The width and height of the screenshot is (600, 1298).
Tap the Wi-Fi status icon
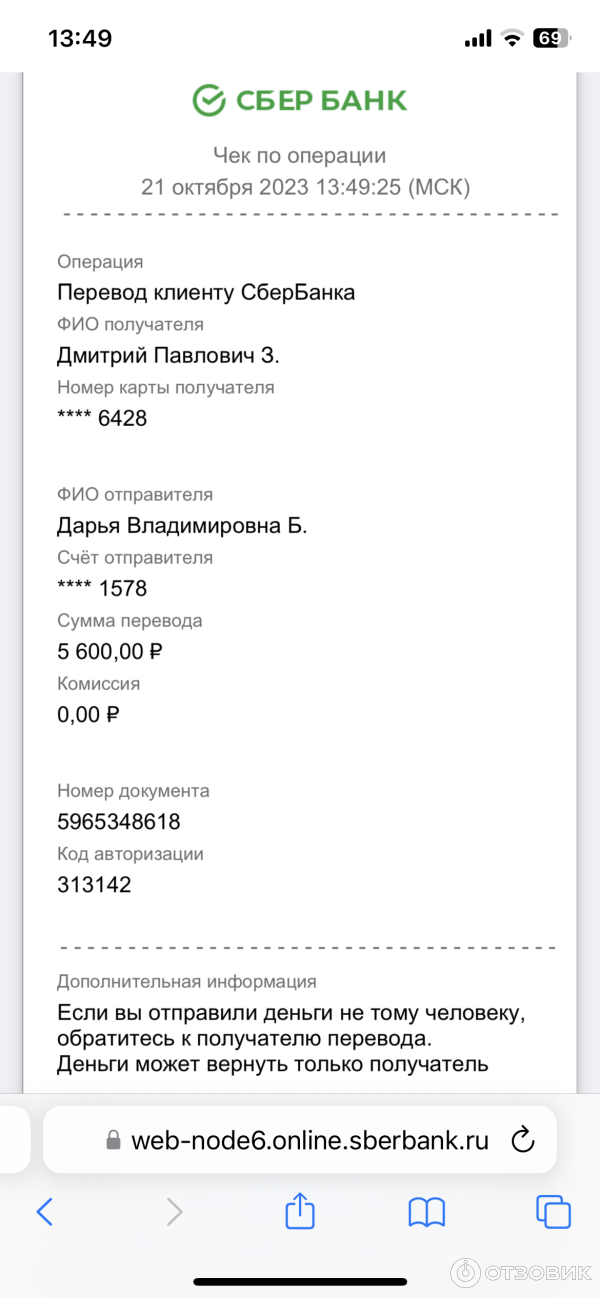pos(513,39)
